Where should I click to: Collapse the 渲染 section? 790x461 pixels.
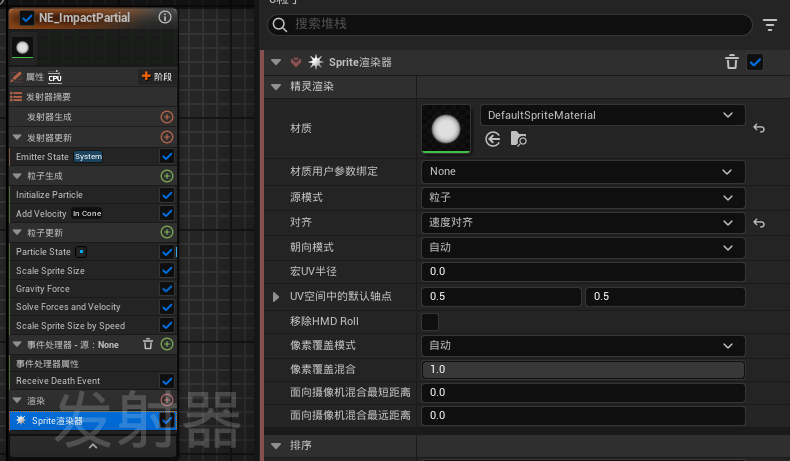point(17,401)
